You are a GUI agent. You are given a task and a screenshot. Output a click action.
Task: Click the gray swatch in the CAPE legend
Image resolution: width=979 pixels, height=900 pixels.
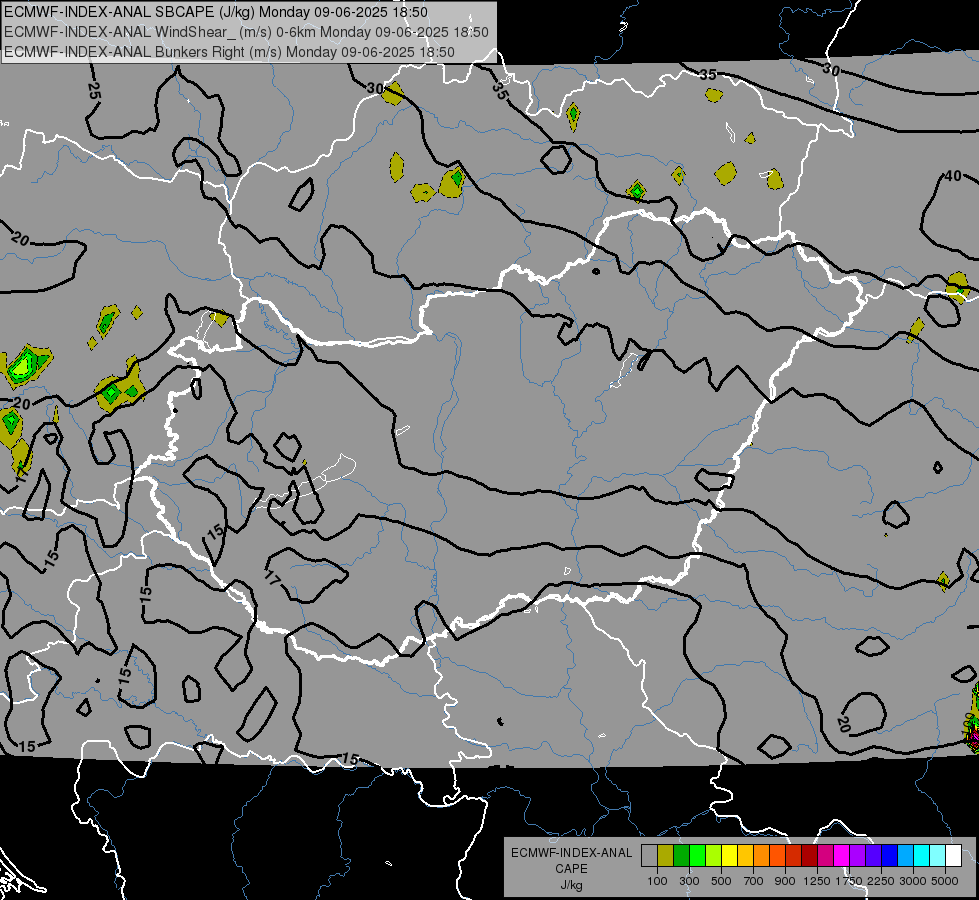click(649, 855)
